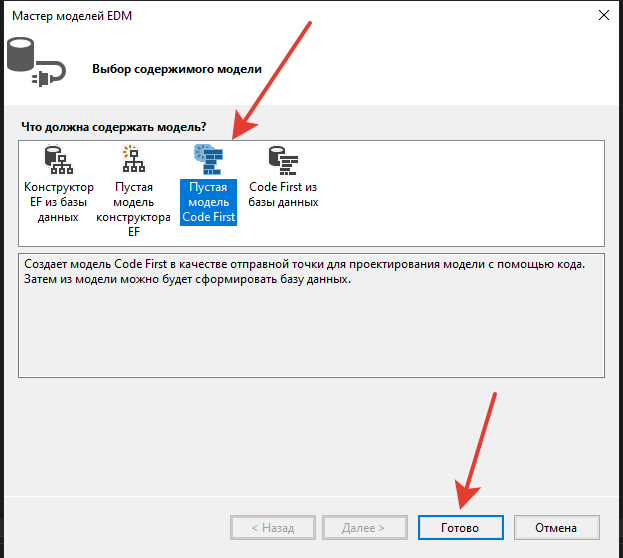Image resolution: width=623 pixels, height=558 pixels.
Task: Select the empty EF Designer model icon
Action: 134,159
